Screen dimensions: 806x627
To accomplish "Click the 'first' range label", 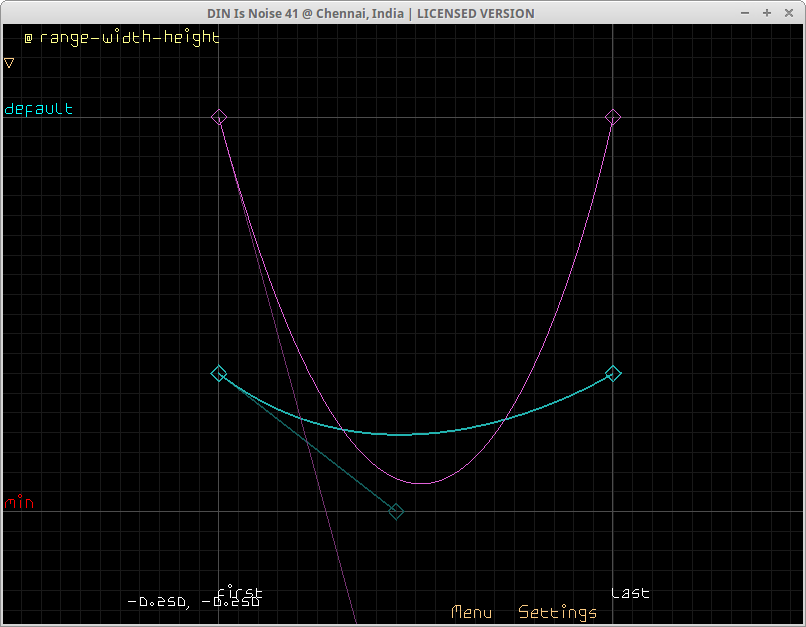I will point(240,592).
